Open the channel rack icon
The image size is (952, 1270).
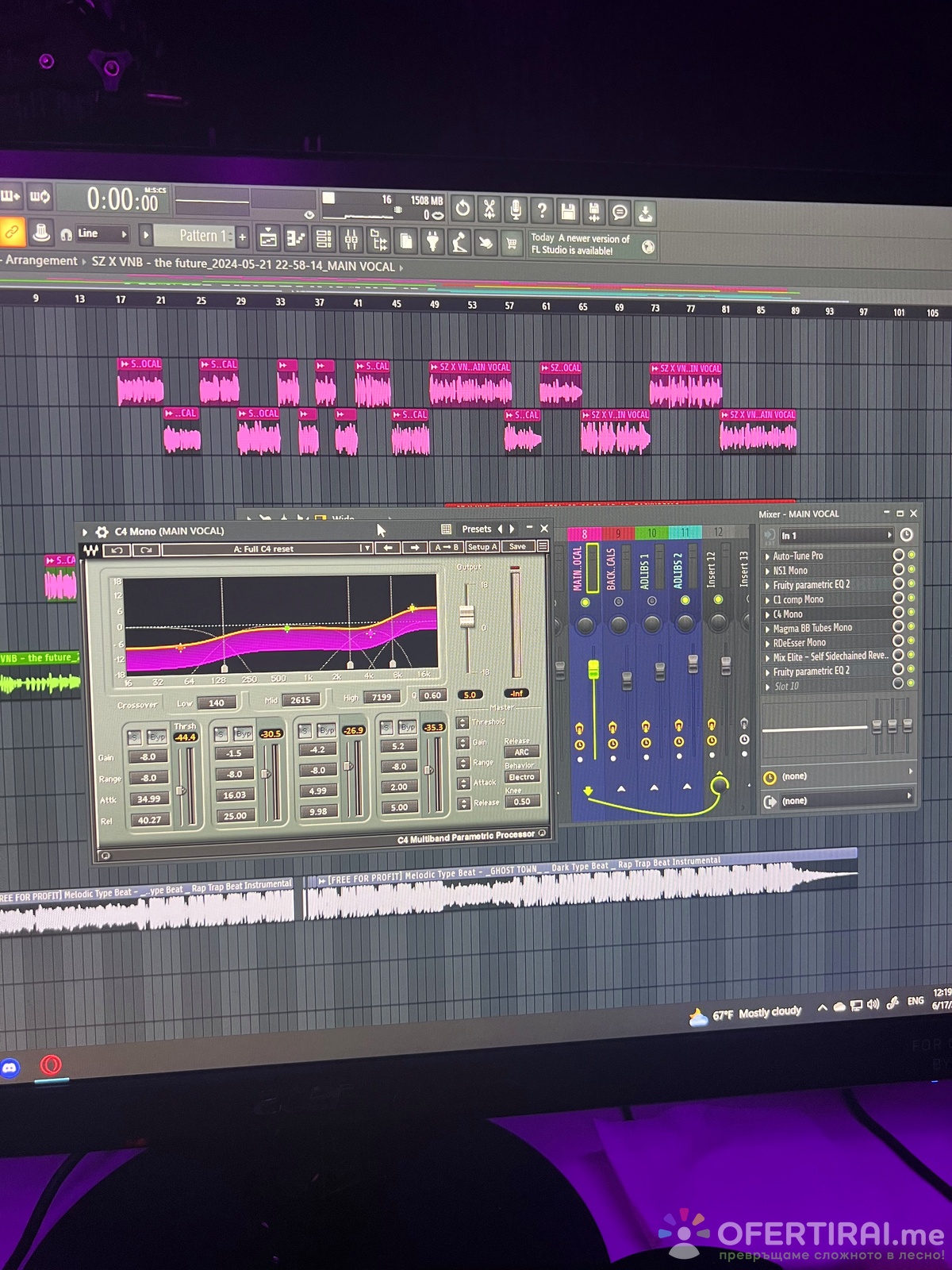click(324, 239)
